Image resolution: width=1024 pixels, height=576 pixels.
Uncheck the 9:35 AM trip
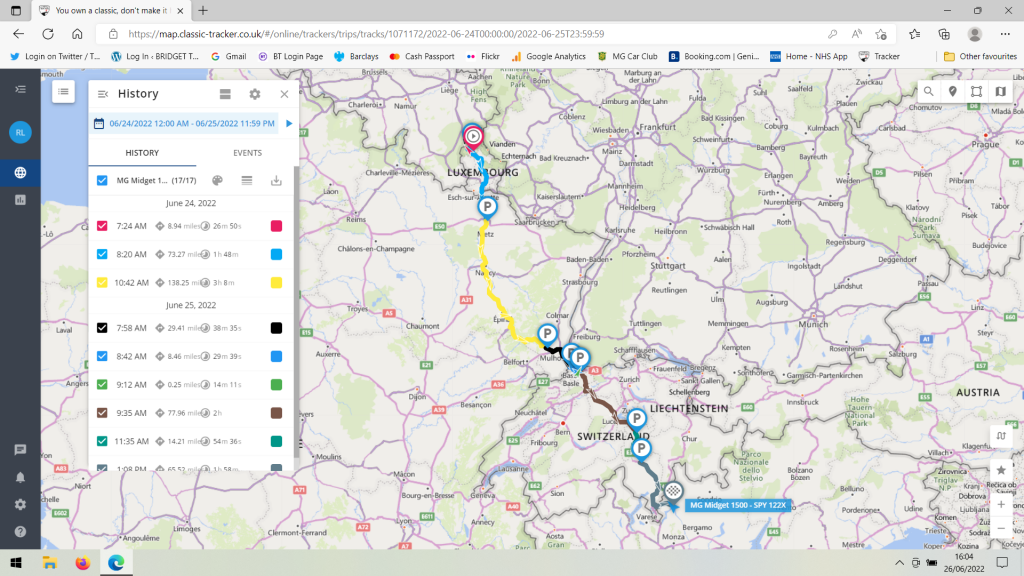click(102, 413)
